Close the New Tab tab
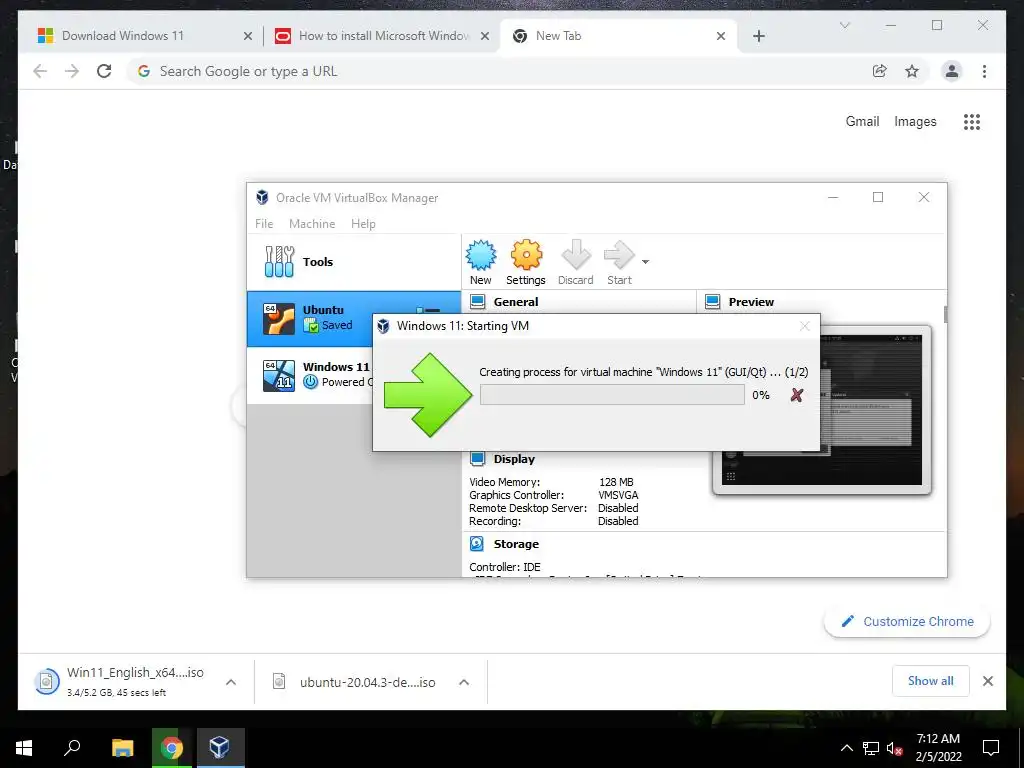Screen dimensions: 1024x768 click(720, 37)
